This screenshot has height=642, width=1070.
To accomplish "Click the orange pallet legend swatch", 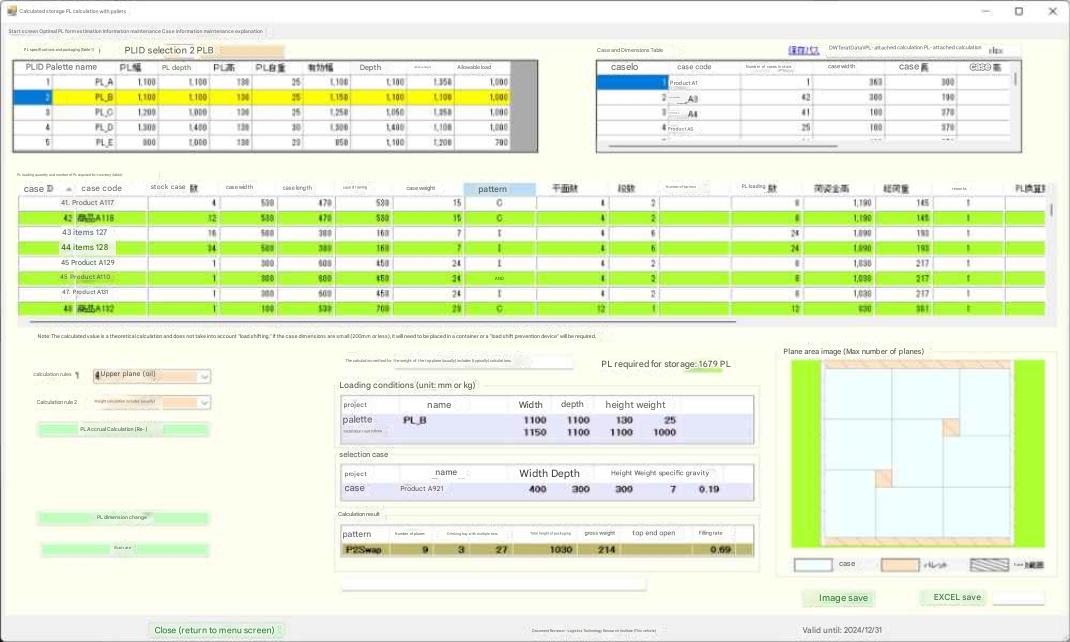I will [x=900, y=565].
